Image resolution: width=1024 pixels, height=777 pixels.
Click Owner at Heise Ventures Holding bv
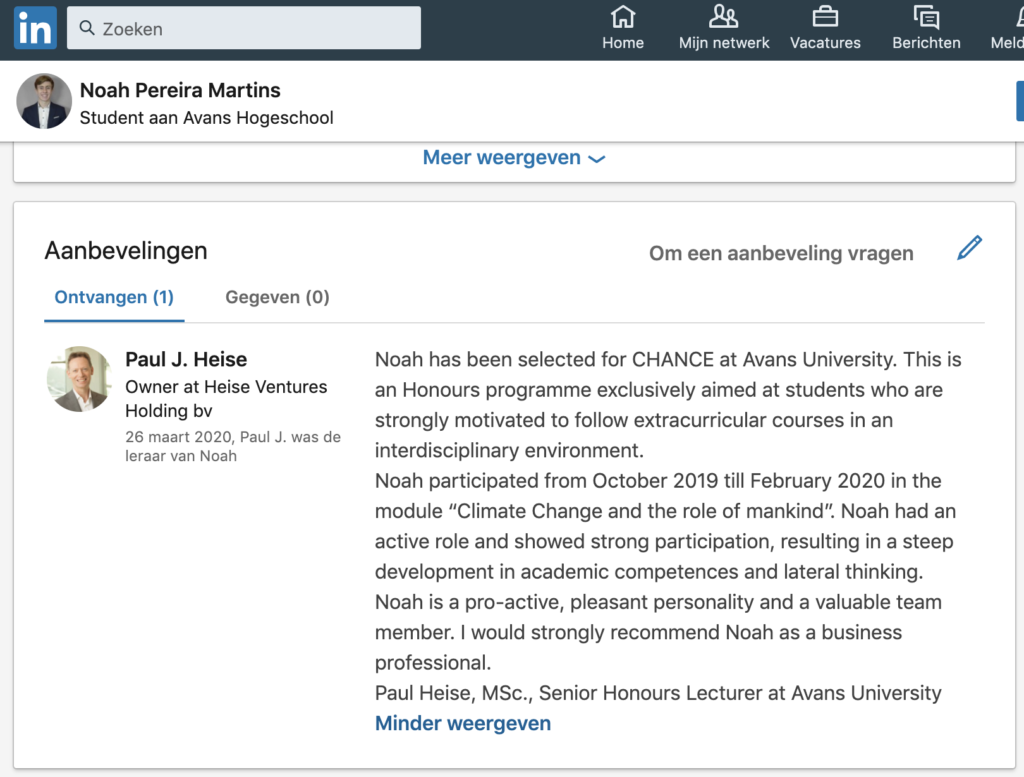(x=226, y=399)
